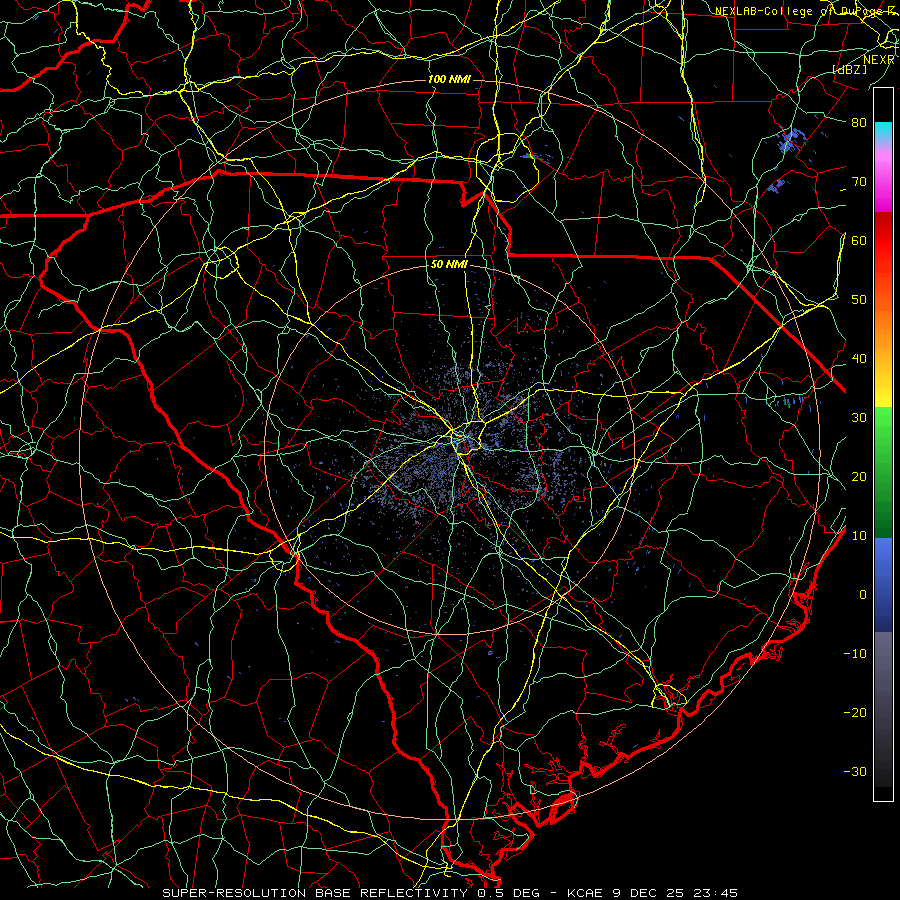Click the 0 value on the dBZ scale

coord(863,595)
